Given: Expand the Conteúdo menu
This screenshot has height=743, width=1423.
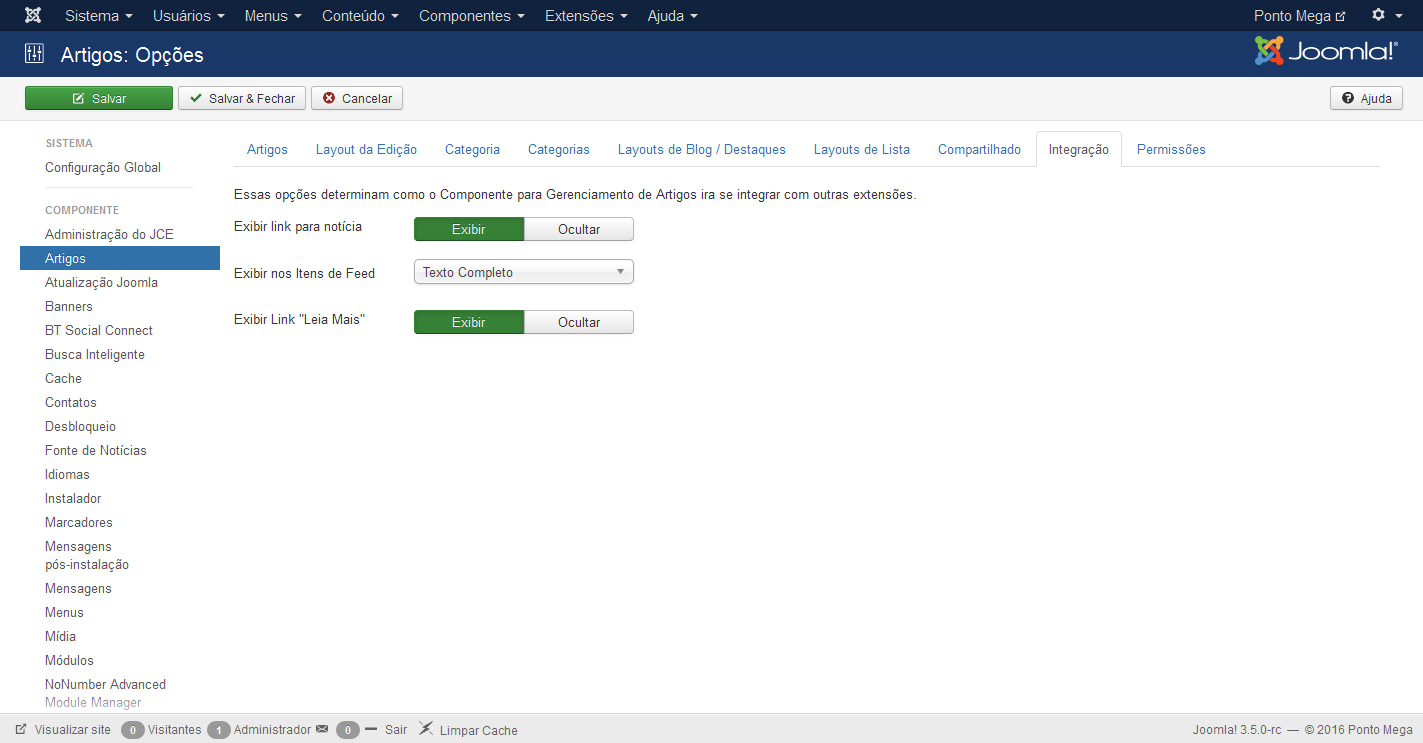Looking at the screenshot, I should 360,15.
